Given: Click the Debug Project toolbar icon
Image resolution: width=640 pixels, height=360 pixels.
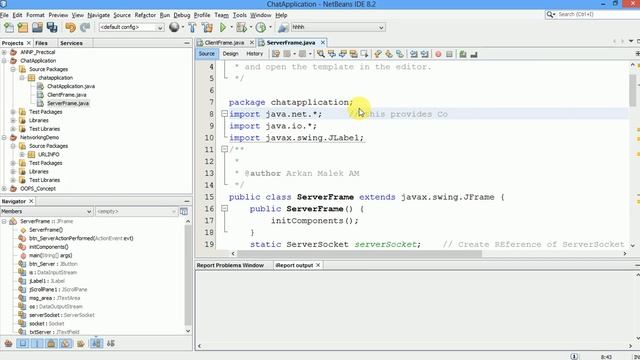Looking at the screenshot, I should point(242,27).
